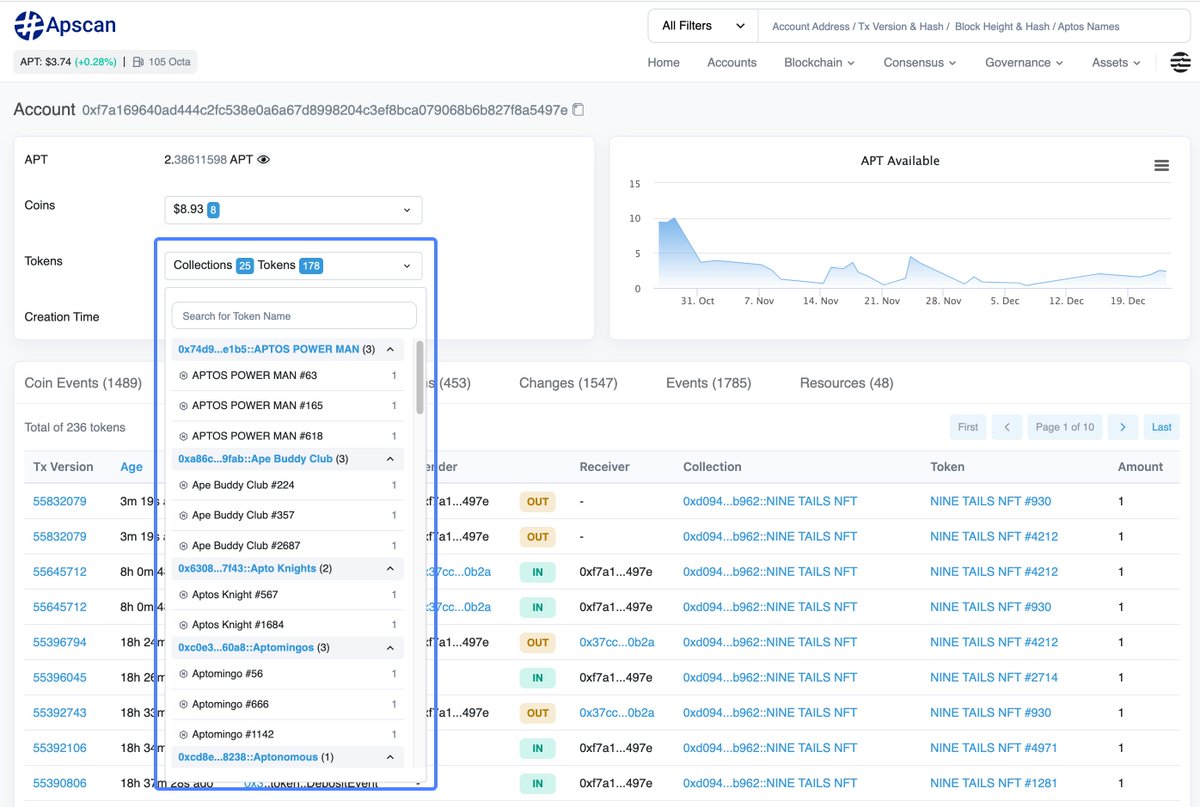Open transaction version 55390806
The height and width of the screenshot is (807, 1200).
click(60, 784)
